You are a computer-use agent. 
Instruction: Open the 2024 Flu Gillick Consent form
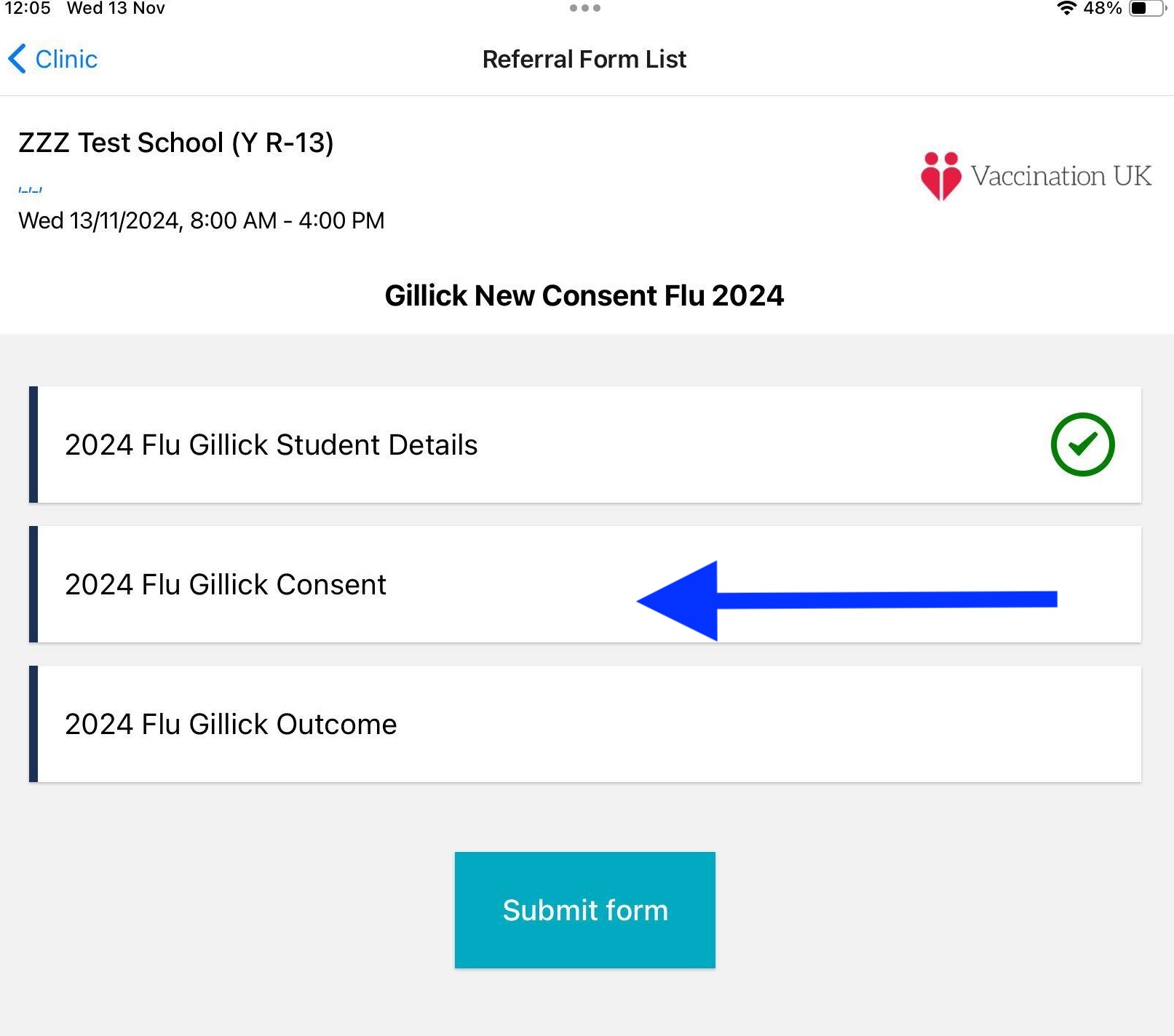pyautogui.click(x=226, y=585)
